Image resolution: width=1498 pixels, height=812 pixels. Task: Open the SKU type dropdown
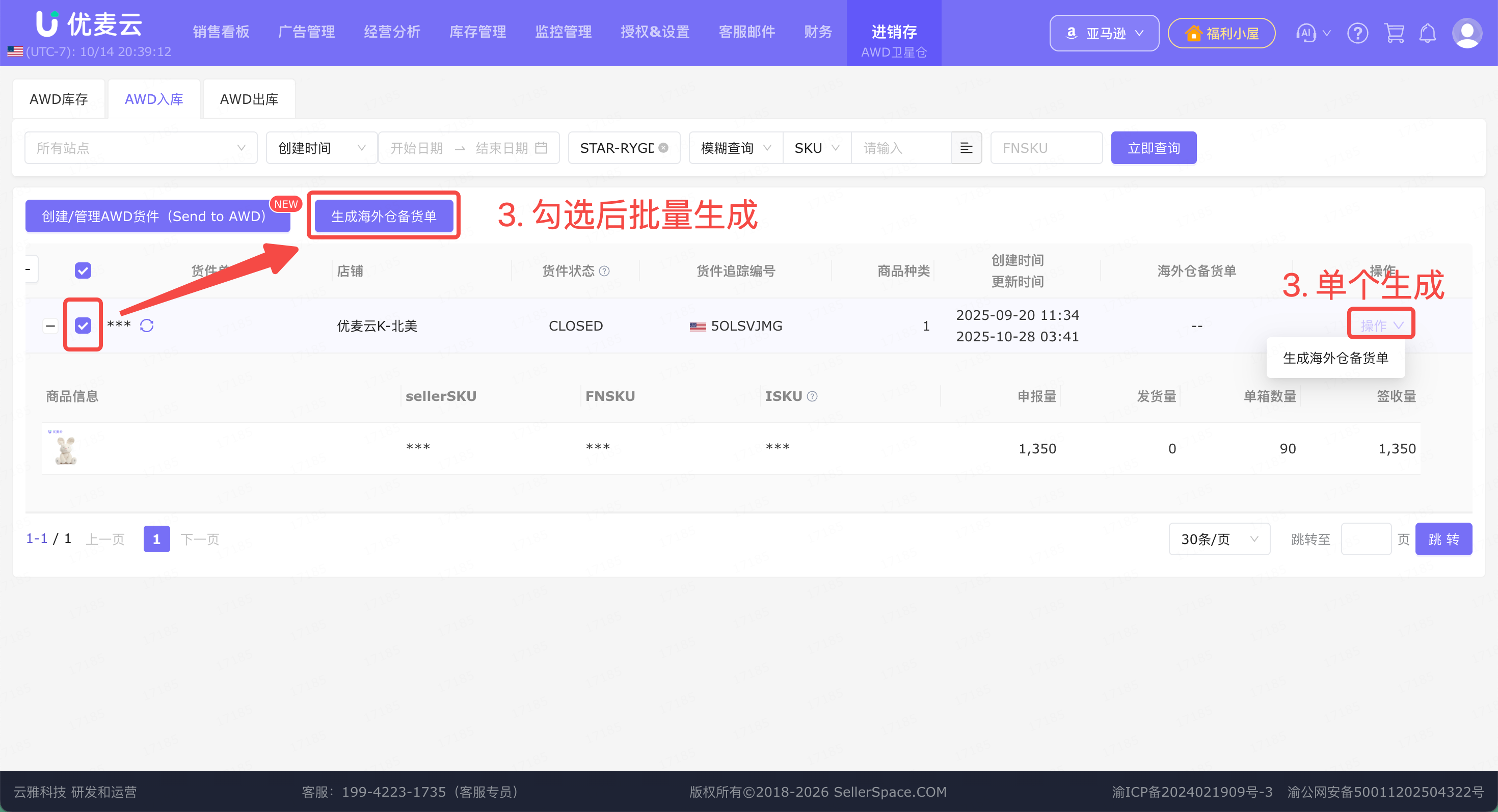point(817,148)
